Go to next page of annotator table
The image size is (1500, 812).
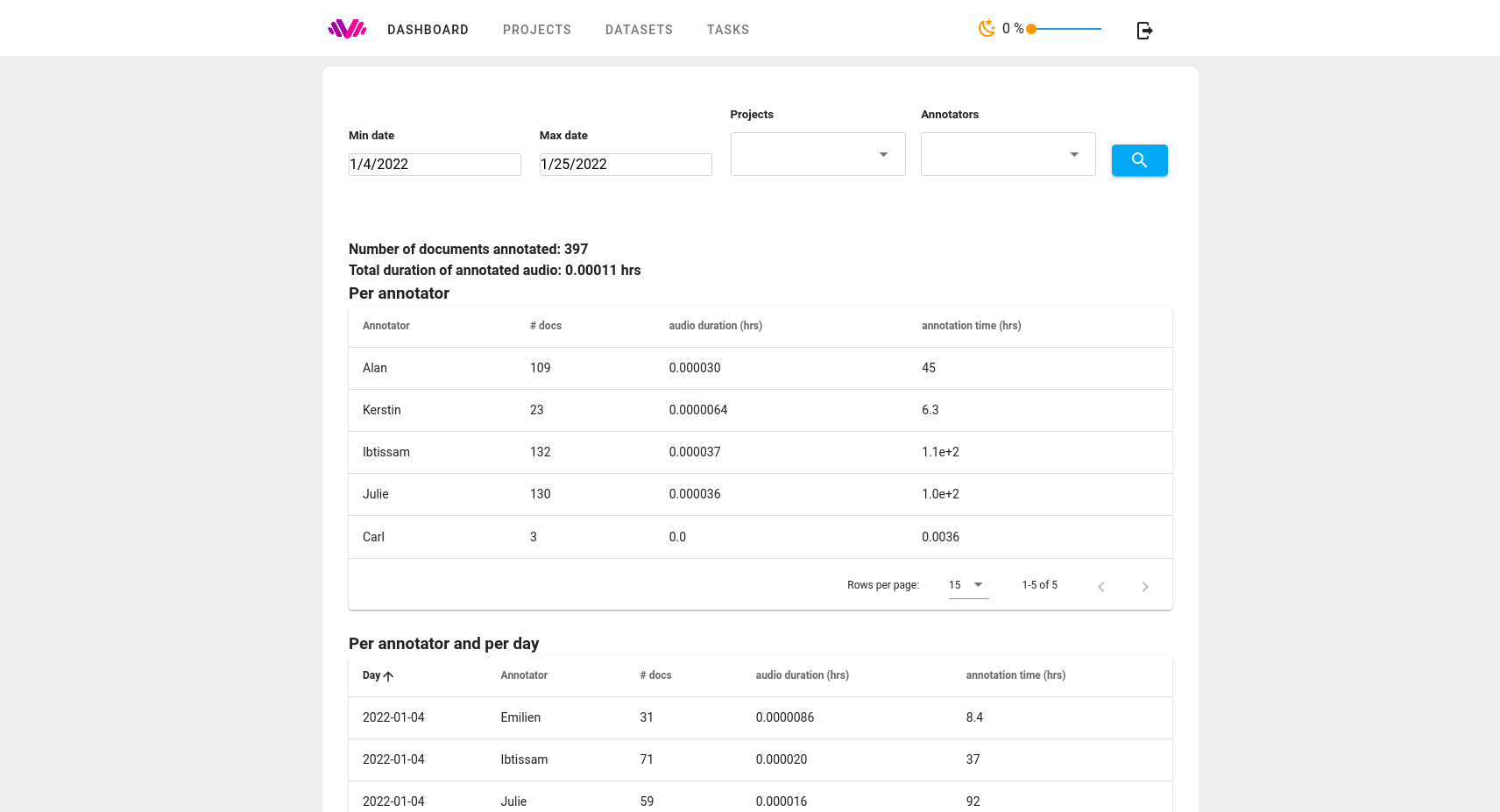(1144, 587)
